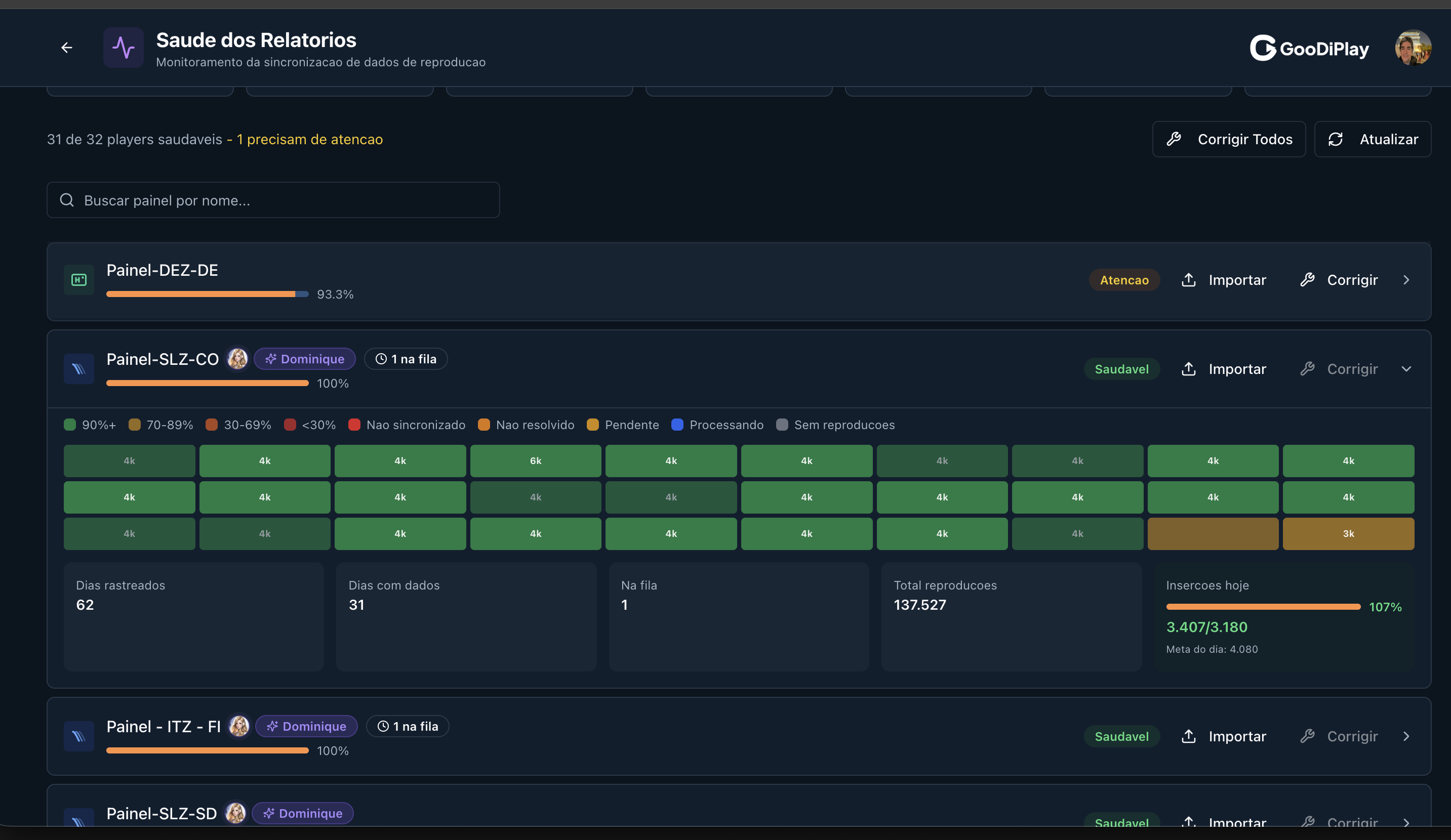1451x840 pixels.
Task: Click the green player icon of Painel-DEZ-DE
Action: pyautogui.click(x=79, y=280)
